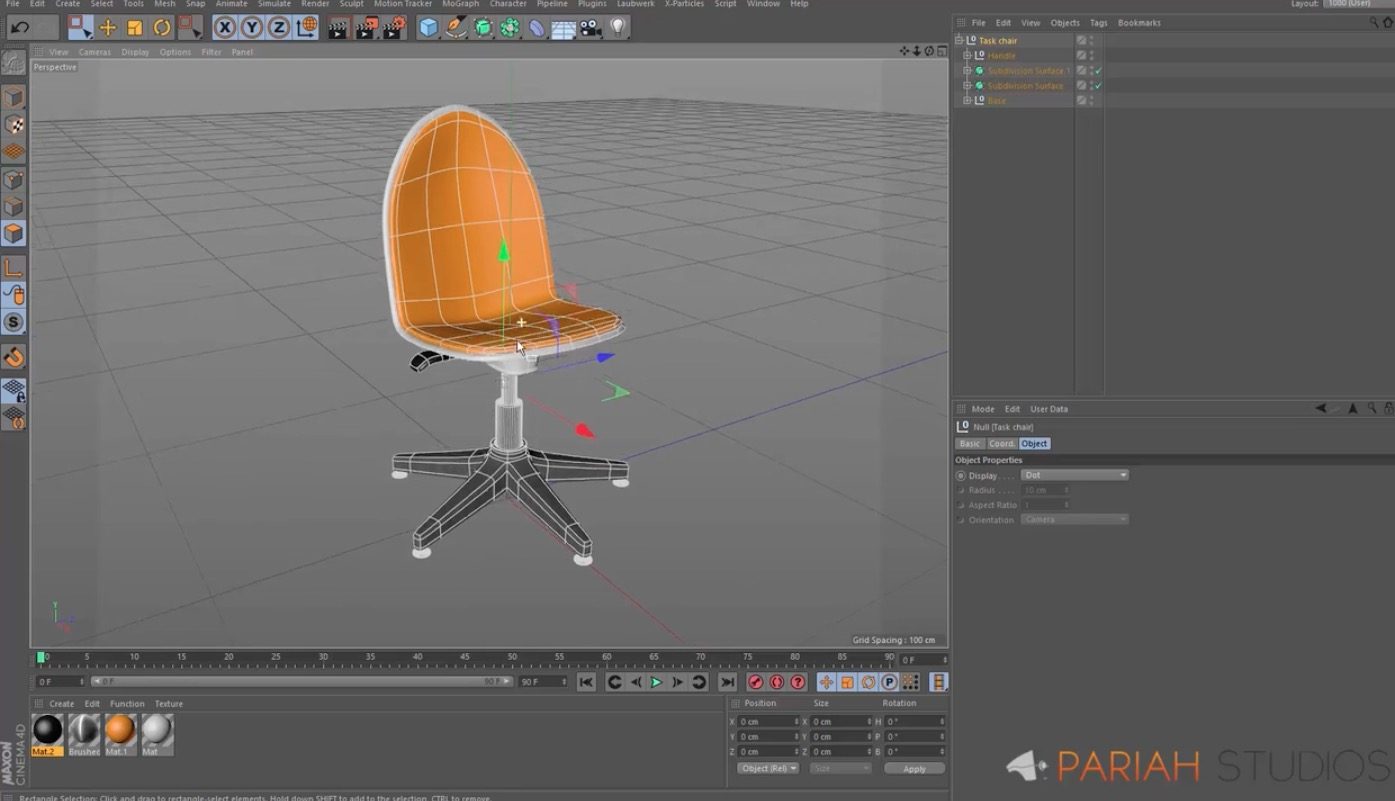Switch to Texture mode checker icon
Screen dimensions: 1395x801
pos(14,125)
